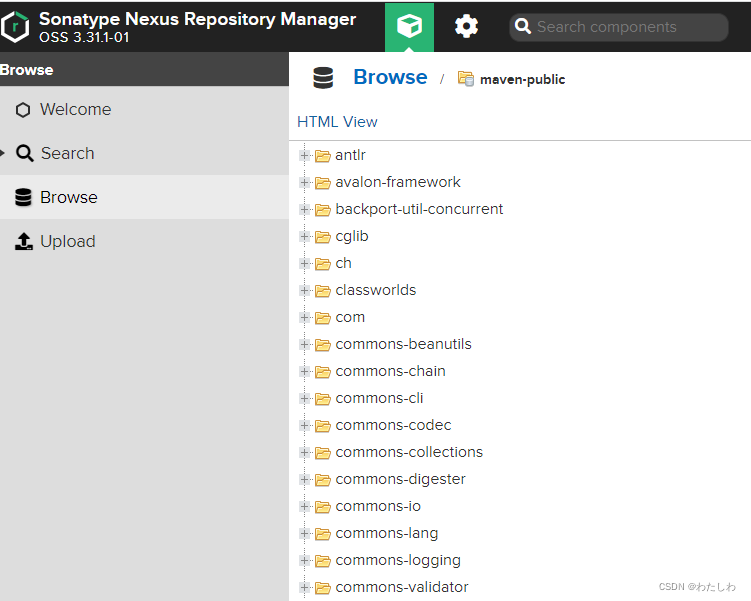Expand the com folder node
Image resolution: width=751 pixels, height=601 pixels.
coord(304,318)
